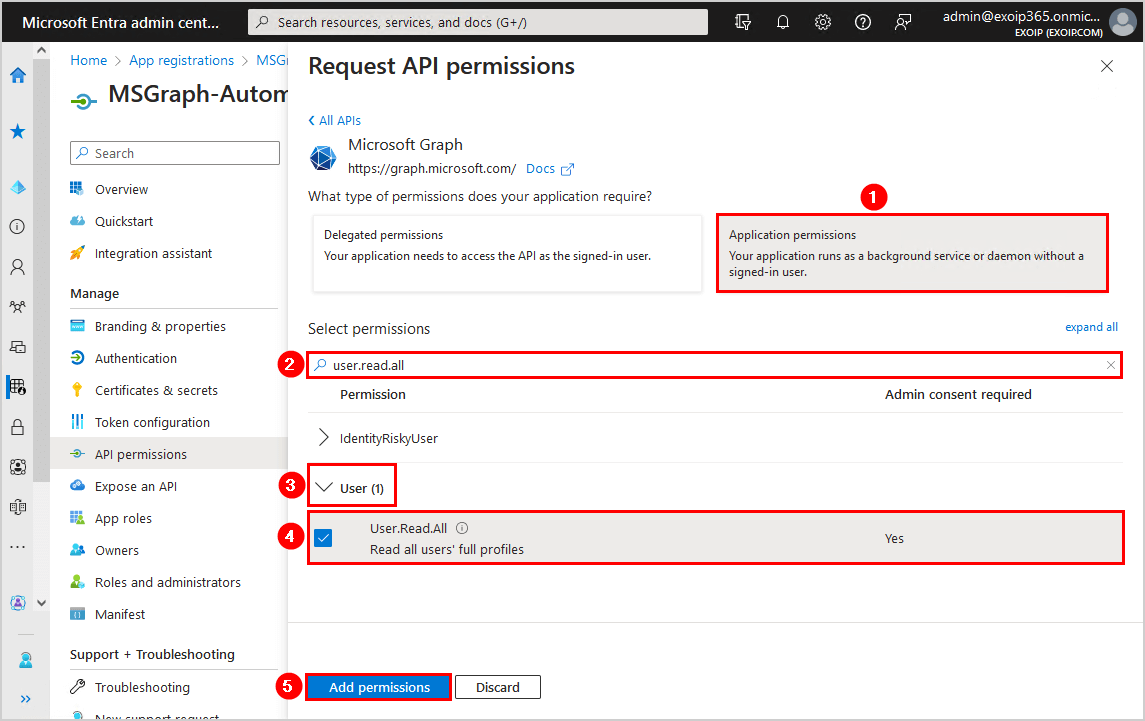Clear the permission search with X icon
The width and height of the screenshot is (1145, 721).
click(x=1110, y=366)
